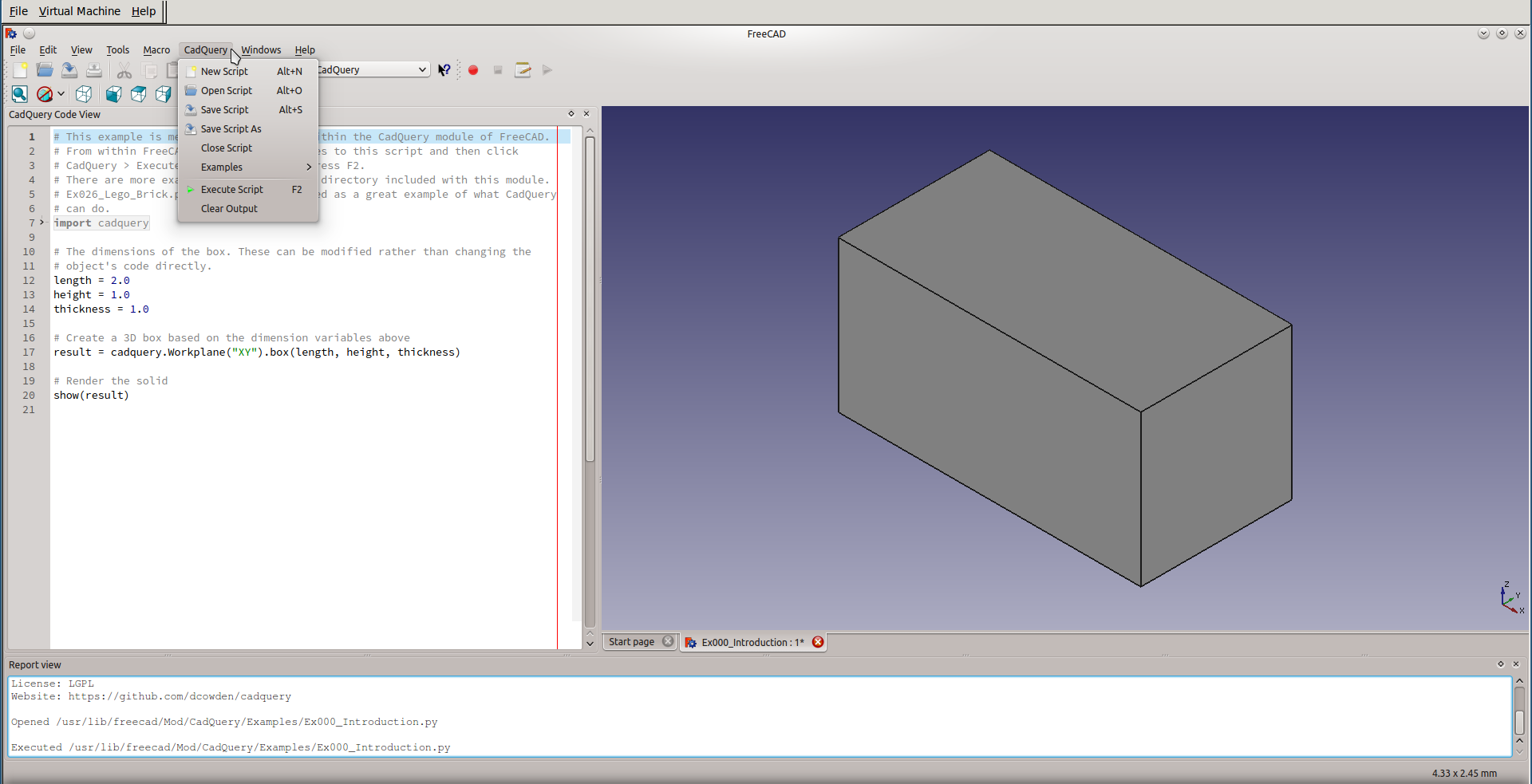Click the What's This help cursor icon

click(x=444, y=70)
